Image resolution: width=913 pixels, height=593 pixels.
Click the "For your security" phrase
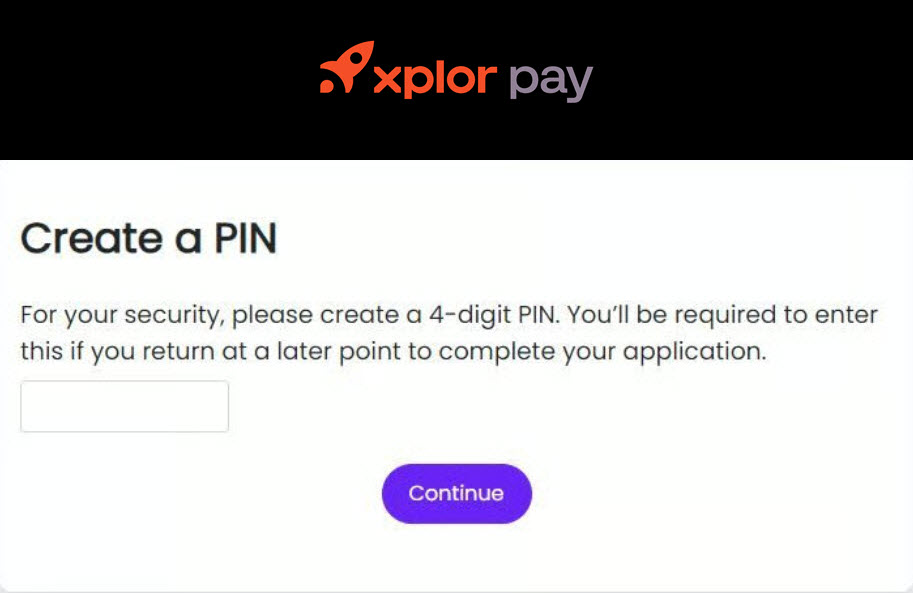(x=124, y=316)
